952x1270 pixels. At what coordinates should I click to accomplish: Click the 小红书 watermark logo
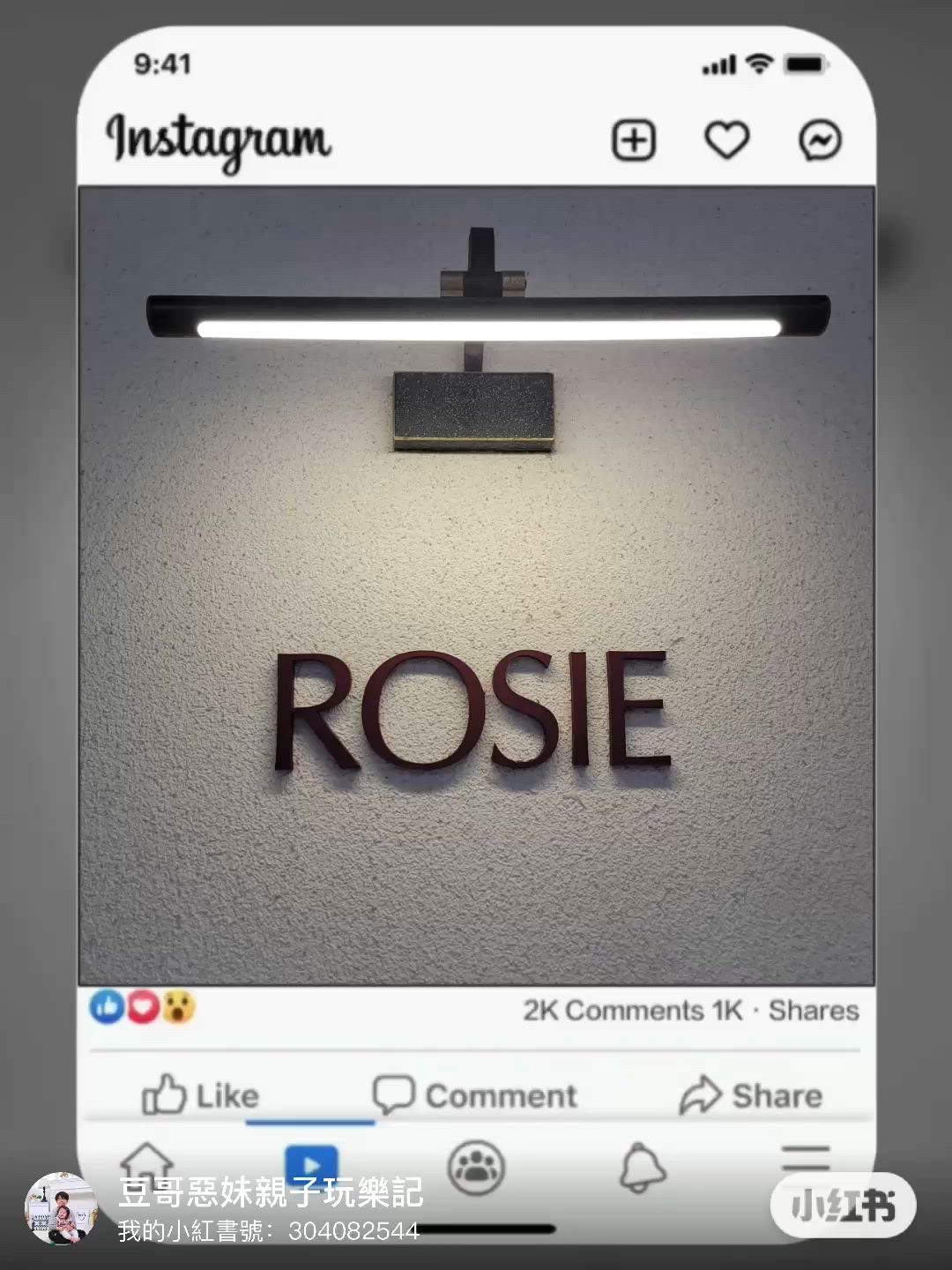[843, 1205]
